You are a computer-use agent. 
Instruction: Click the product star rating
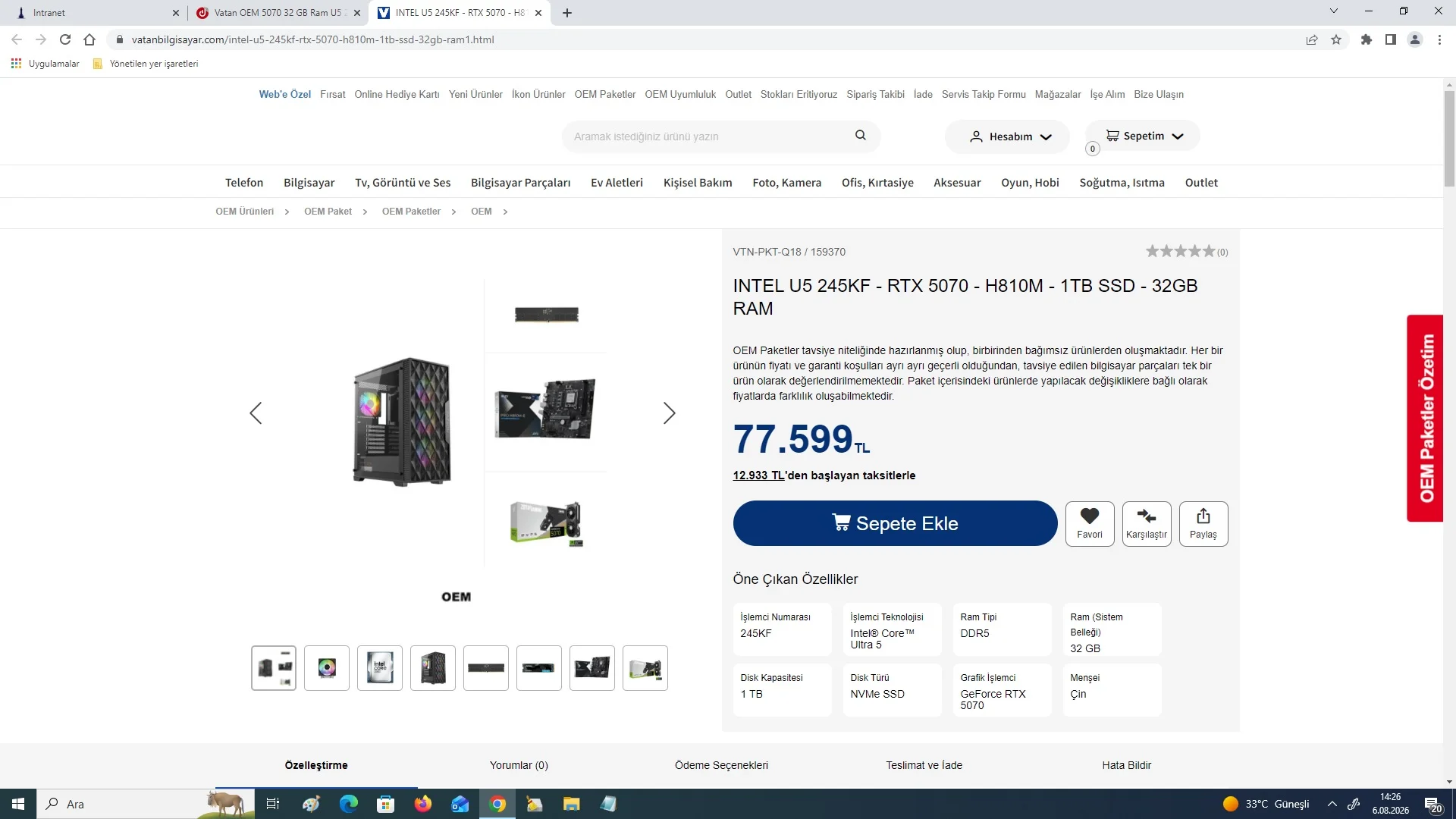[1181, 251]
